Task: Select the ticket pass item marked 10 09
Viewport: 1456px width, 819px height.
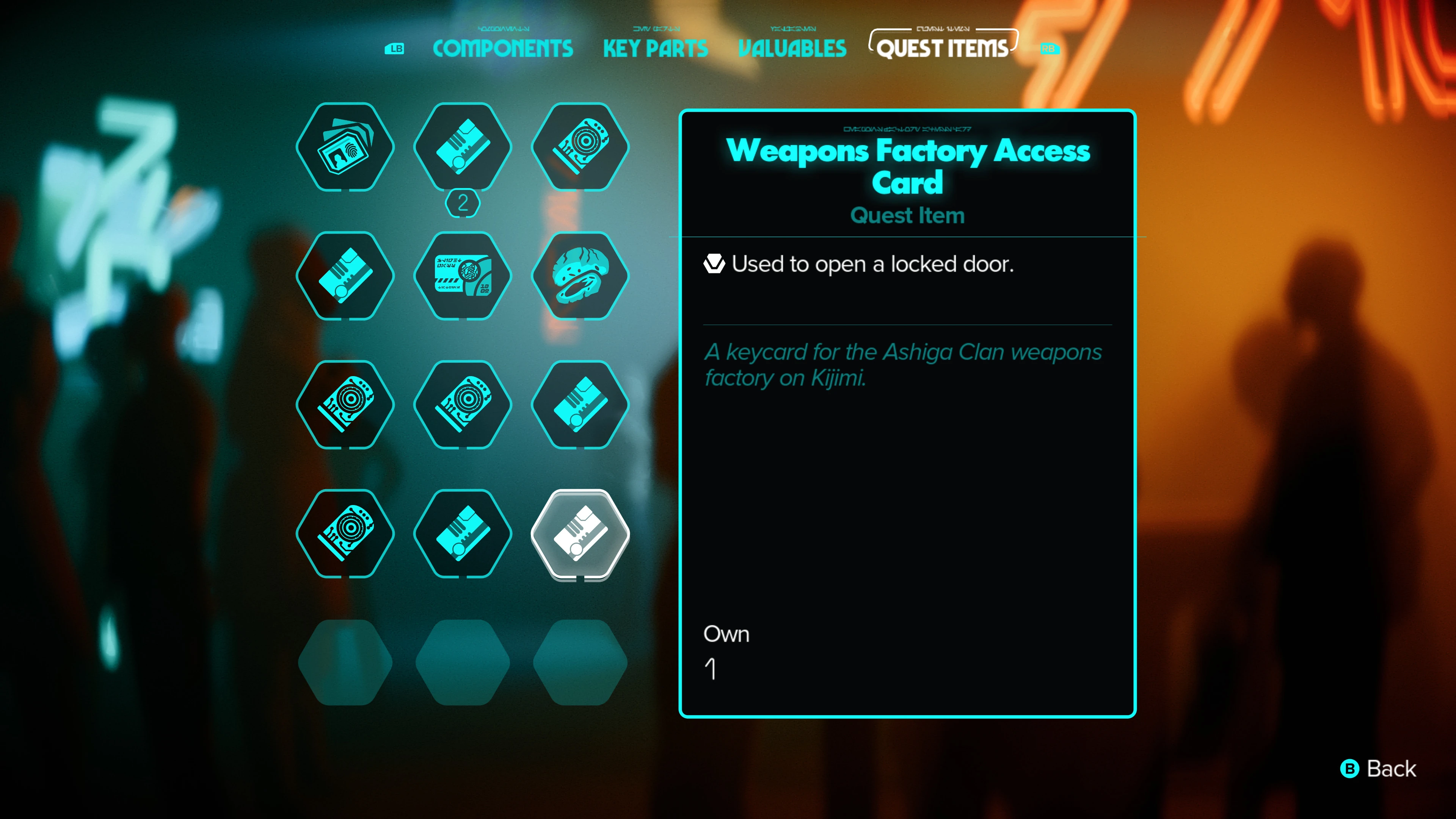Action: (462, 276)
